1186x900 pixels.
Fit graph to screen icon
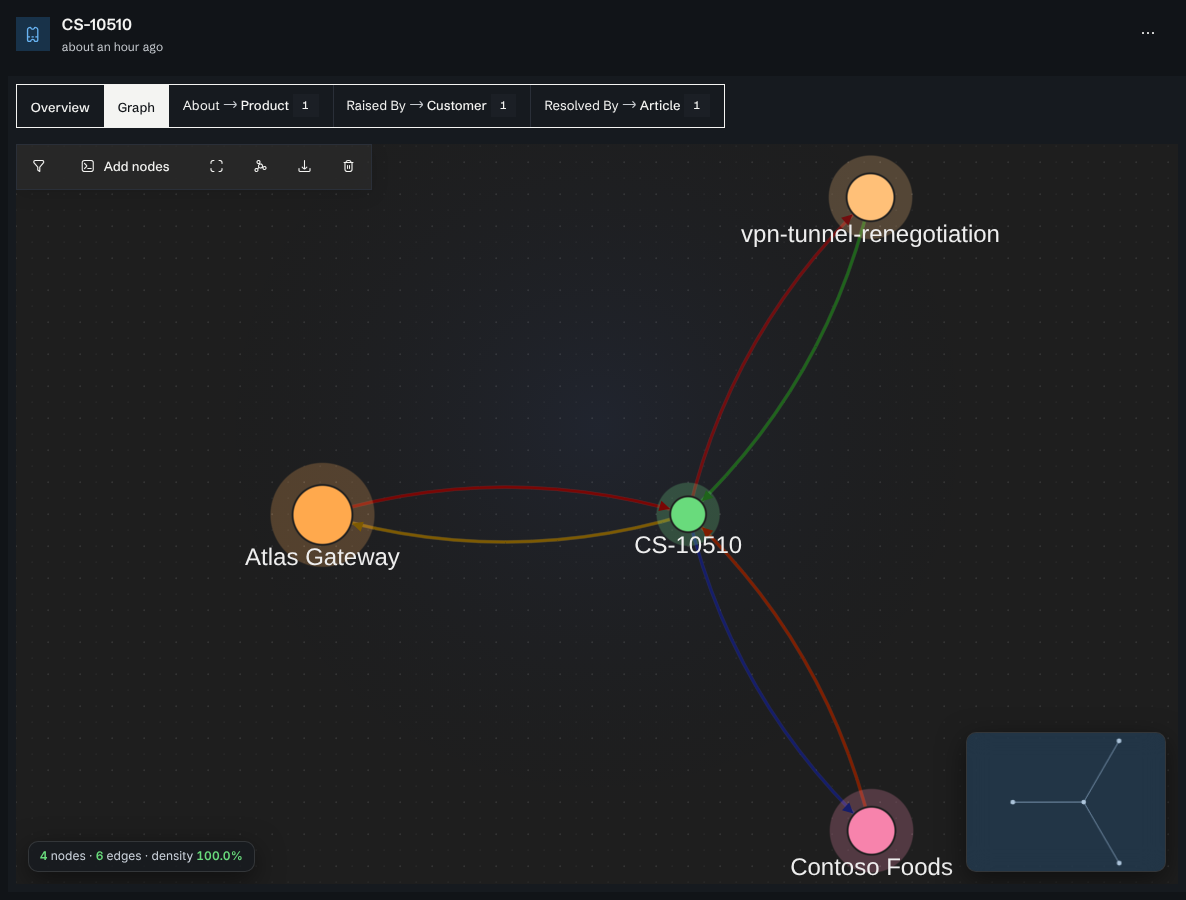point(216,166)
